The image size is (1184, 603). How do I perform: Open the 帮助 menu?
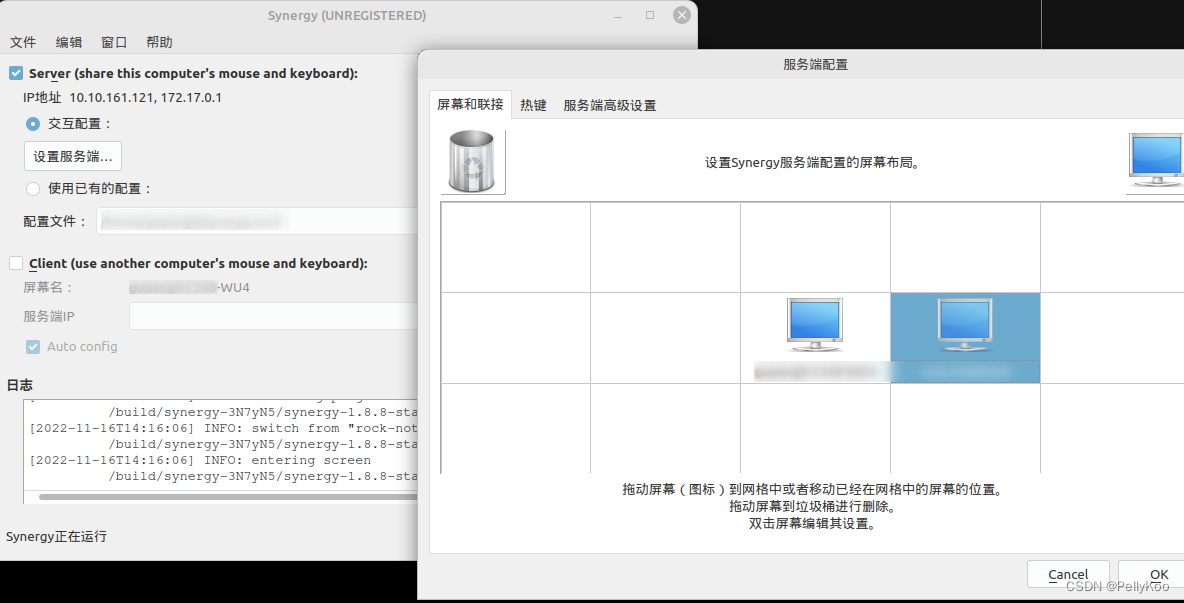(159, 42)
